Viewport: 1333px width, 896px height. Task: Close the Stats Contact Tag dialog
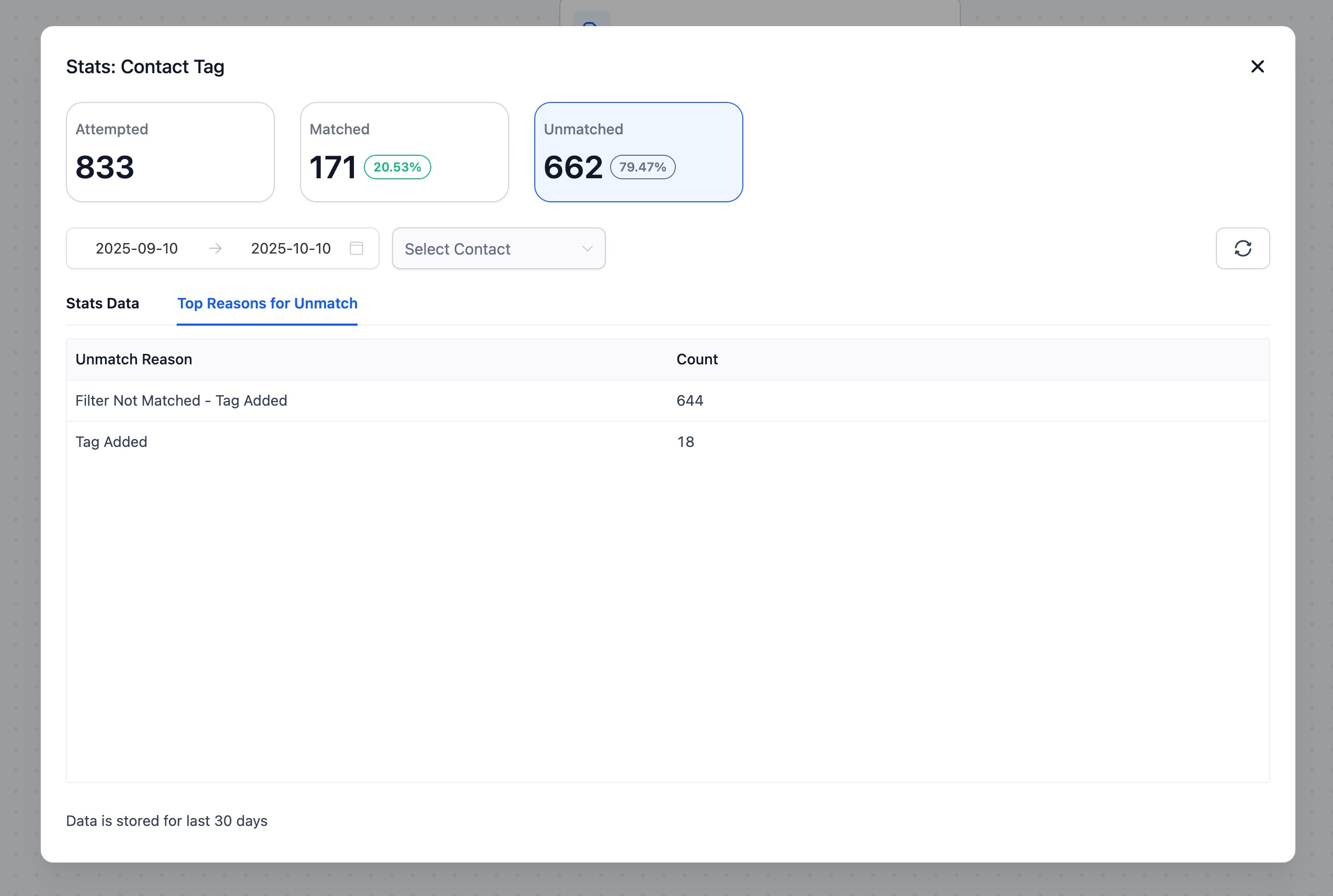pyautogui.click(x=1257, y=67)
